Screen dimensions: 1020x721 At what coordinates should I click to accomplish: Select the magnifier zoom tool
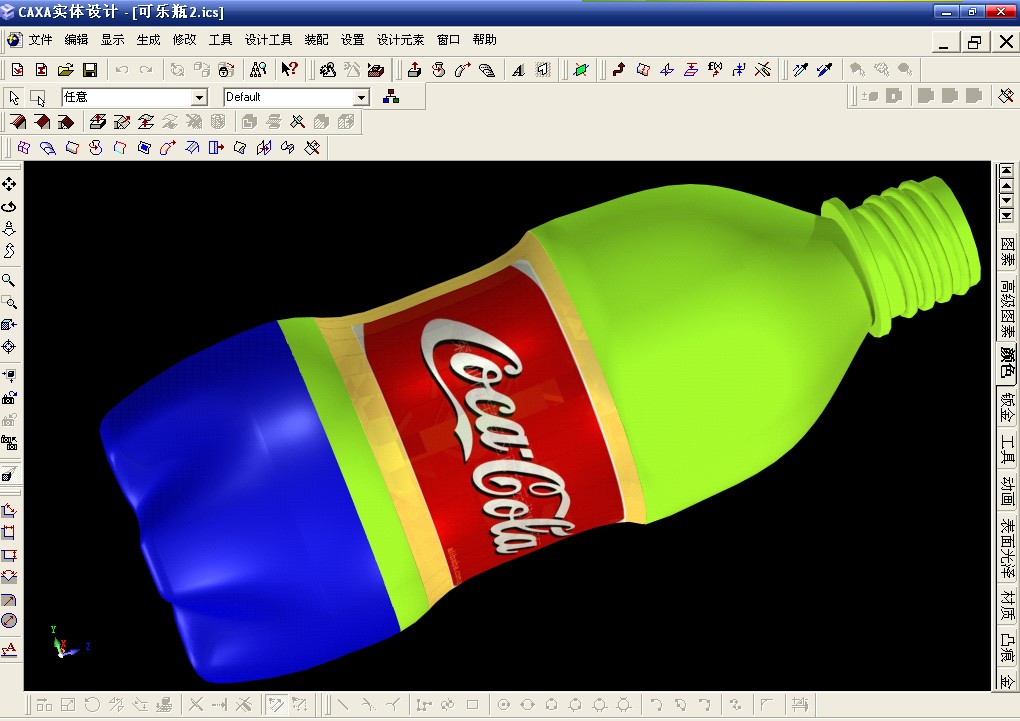click(x=8, y=280)
